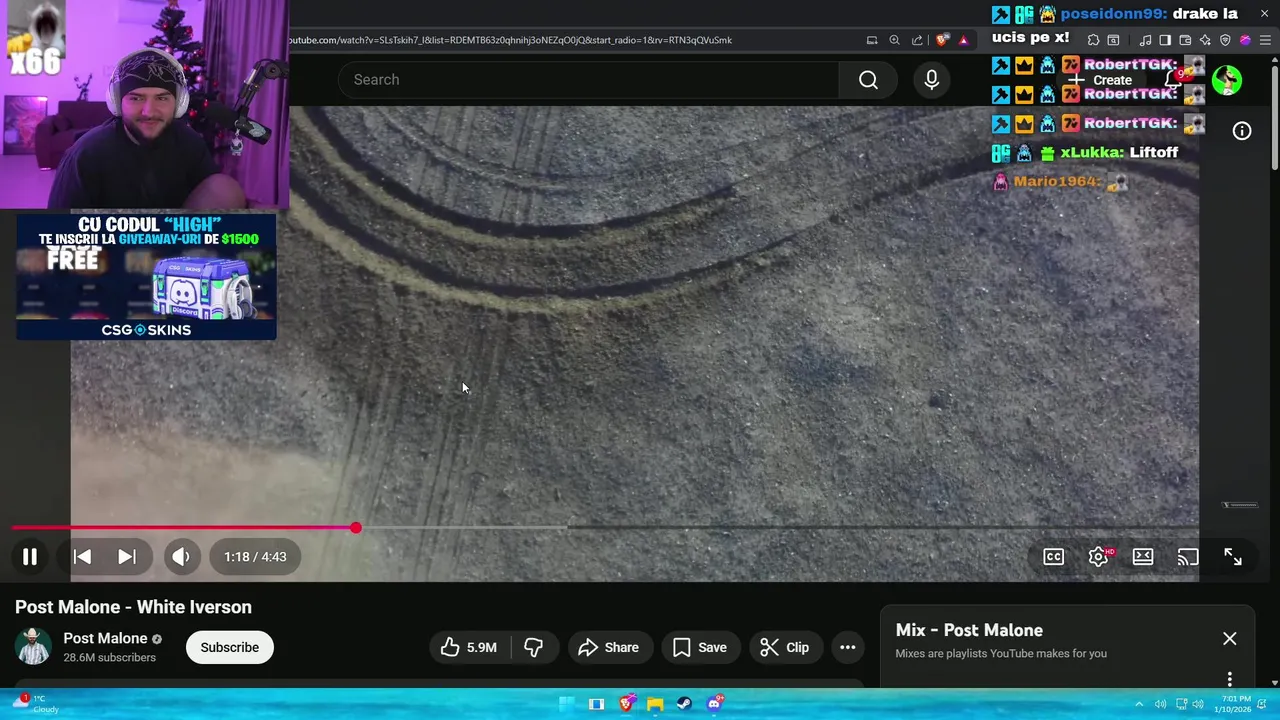Open more actions menu beside Clip
The width and height of the screenshot is (1280, 720).
pos(848,647)
